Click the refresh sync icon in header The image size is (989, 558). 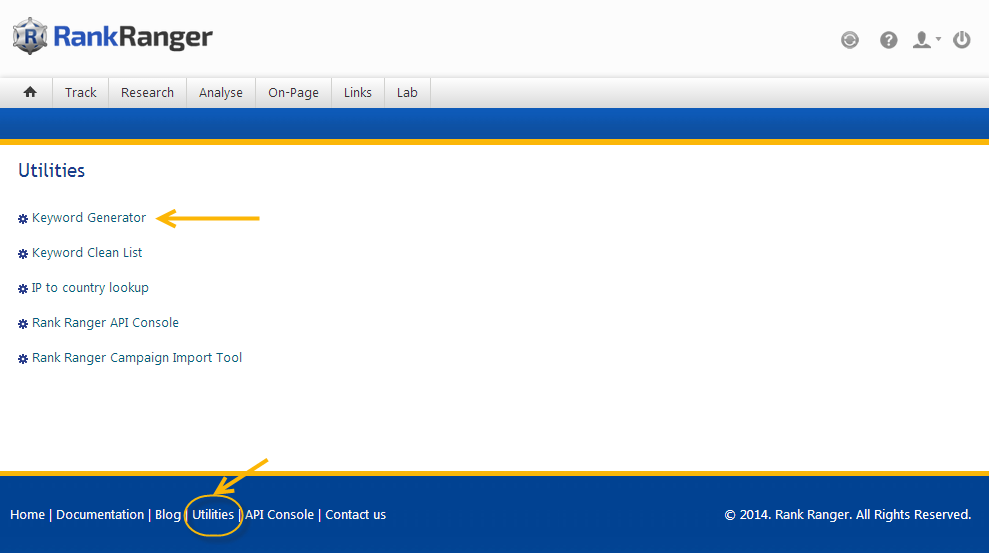tap(850, 40)
